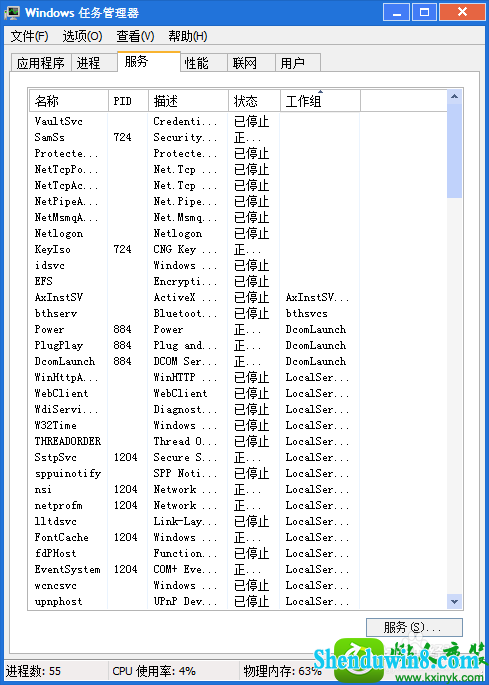Sort by the 工作组 column header
This screenshot has width=489, height=685.
[x=320, y=101]
